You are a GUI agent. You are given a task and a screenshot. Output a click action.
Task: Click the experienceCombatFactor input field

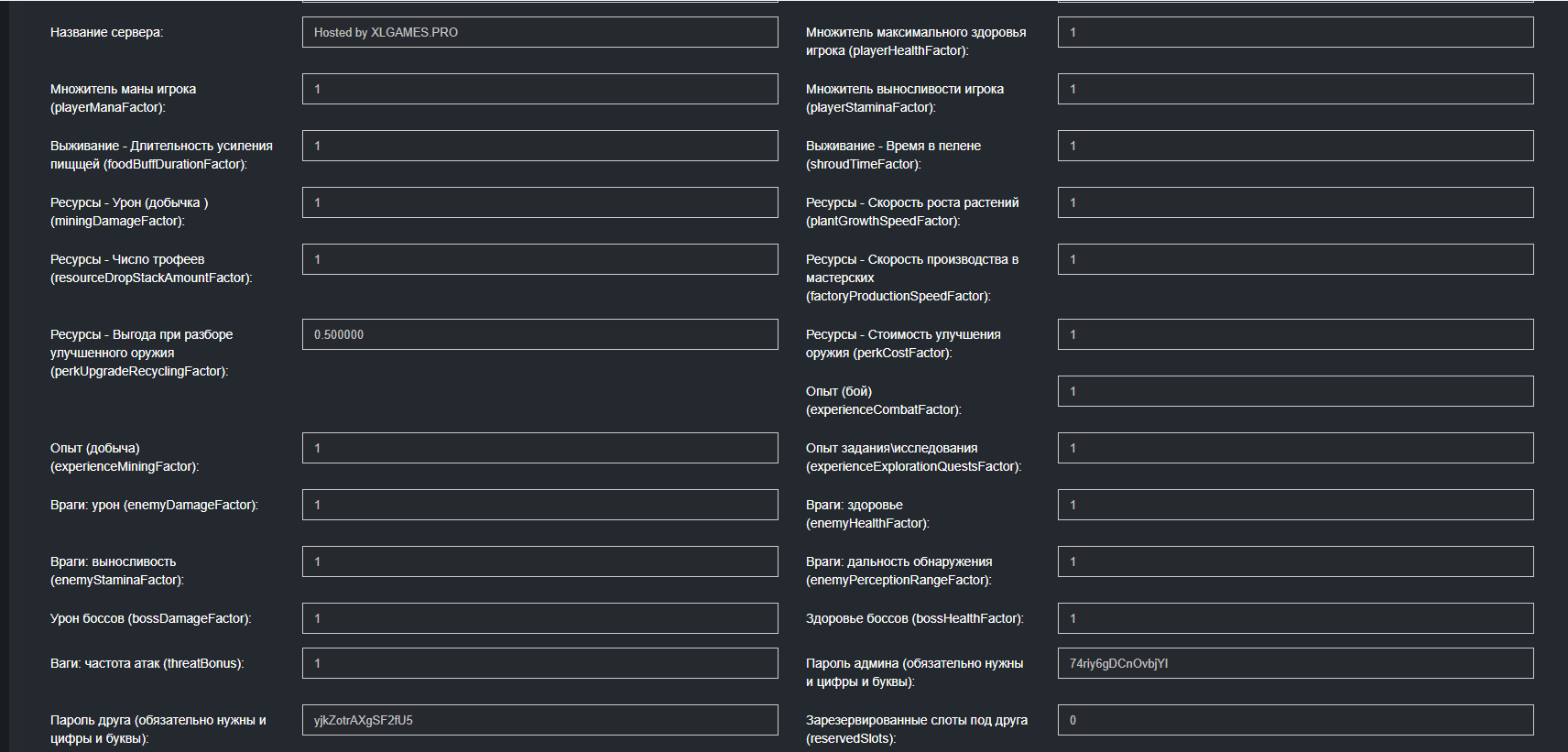[1295, 391]
